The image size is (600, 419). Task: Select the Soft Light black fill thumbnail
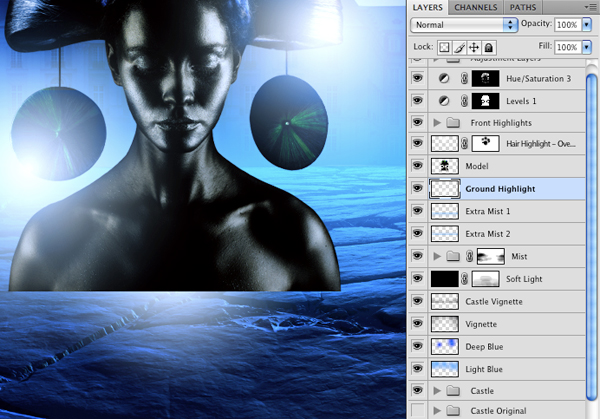445,279
